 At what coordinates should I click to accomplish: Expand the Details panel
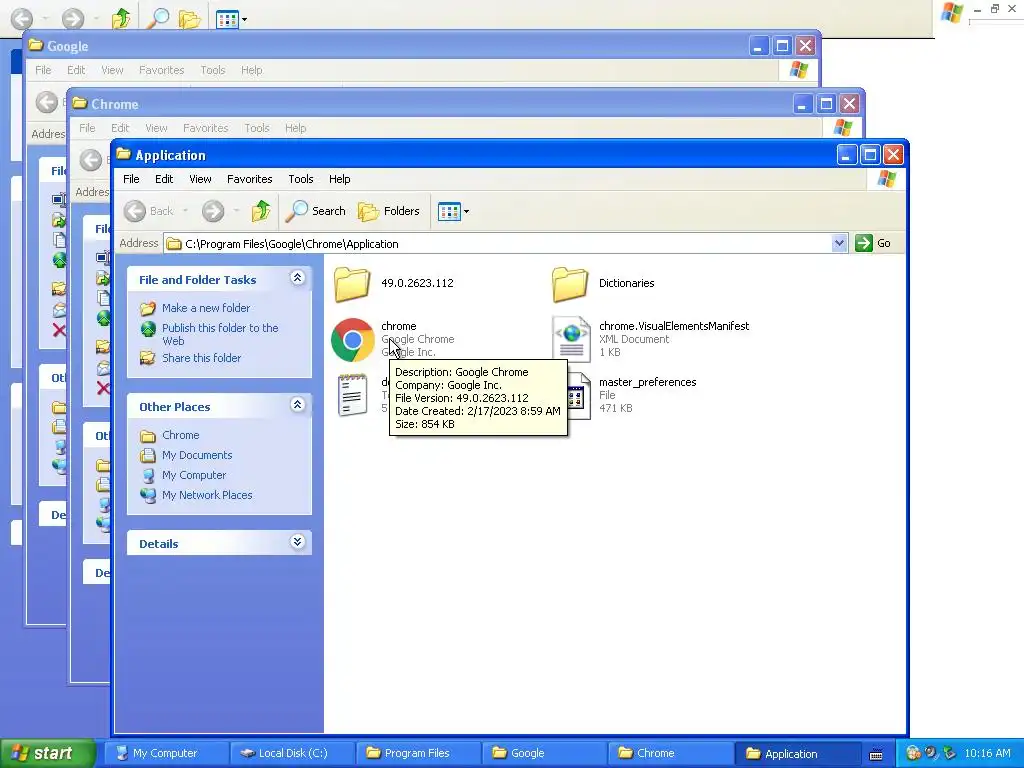pos(297,542)
